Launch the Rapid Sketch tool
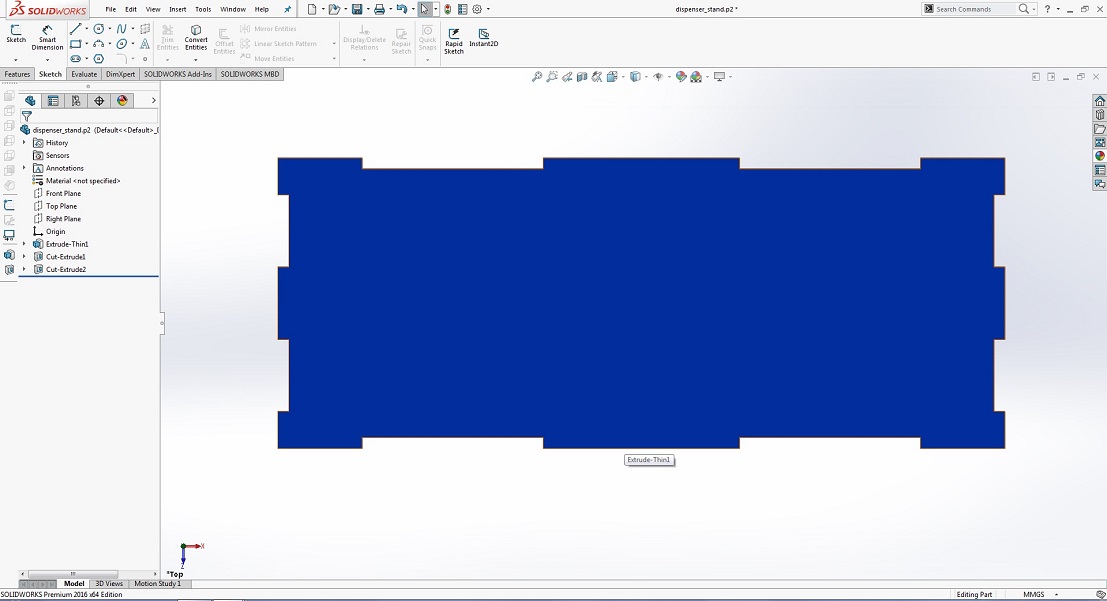1107x601 pixels. coord(454,41)
